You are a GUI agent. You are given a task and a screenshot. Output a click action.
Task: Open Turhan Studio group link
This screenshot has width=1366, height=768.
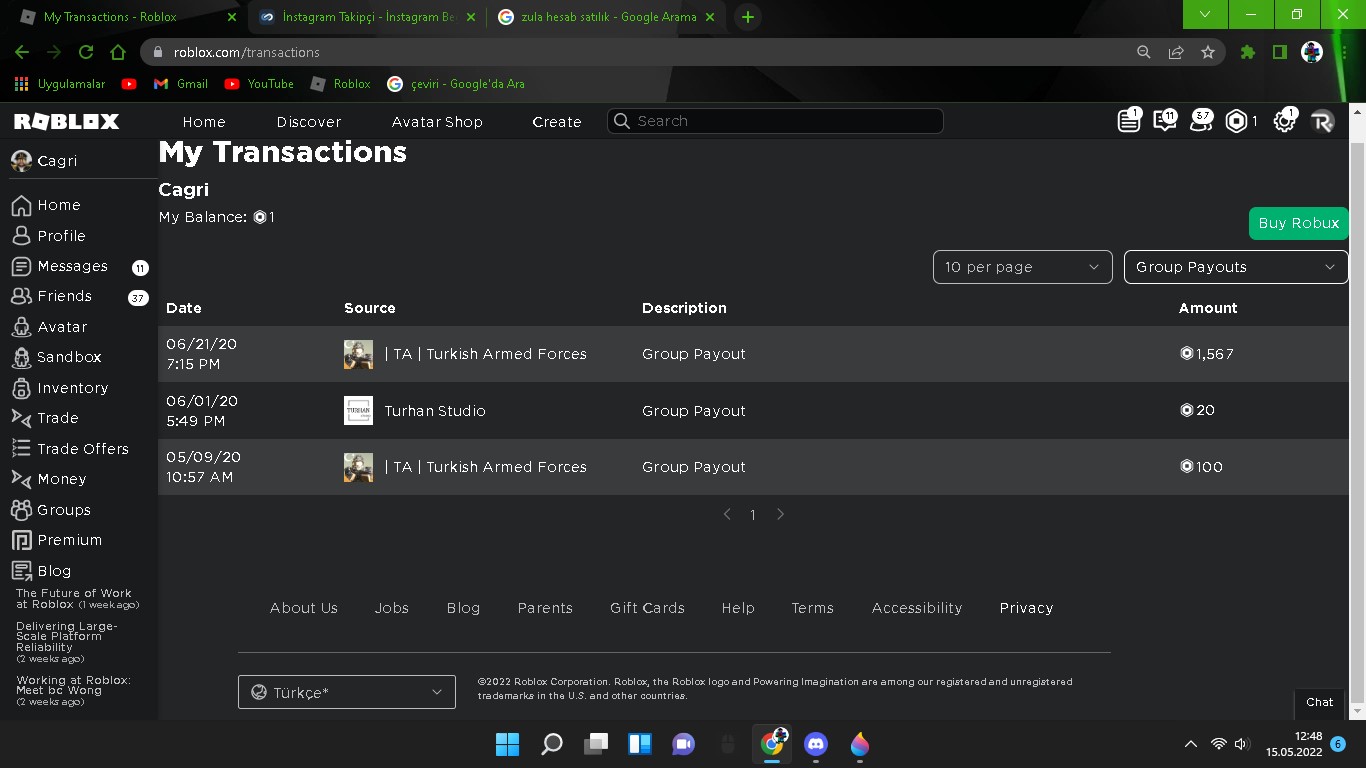point(435,411)
